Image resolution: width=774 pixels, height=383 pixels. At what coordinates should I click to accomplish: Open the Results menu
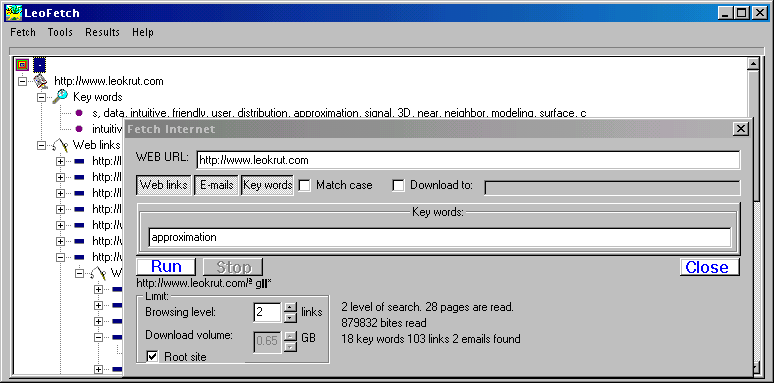coord(102,32)
